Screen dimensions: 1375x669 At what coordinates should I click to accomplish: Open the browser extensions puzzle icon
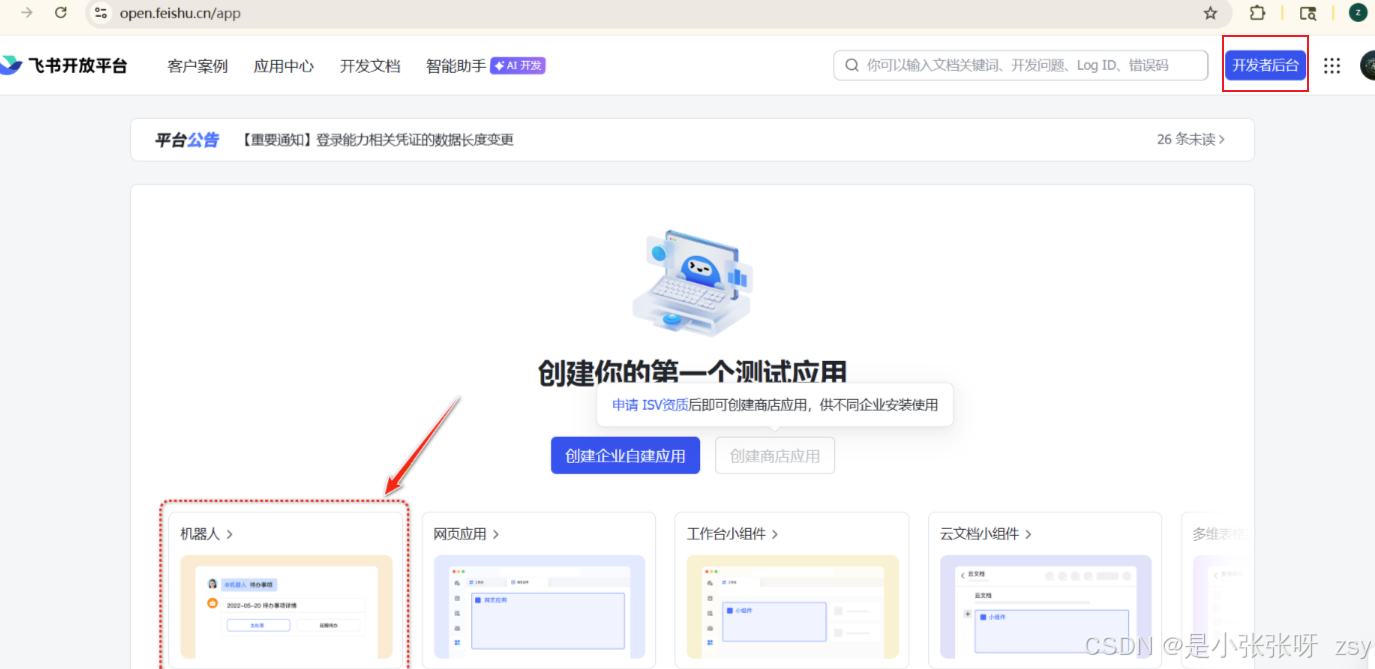tap(1257, 13)
